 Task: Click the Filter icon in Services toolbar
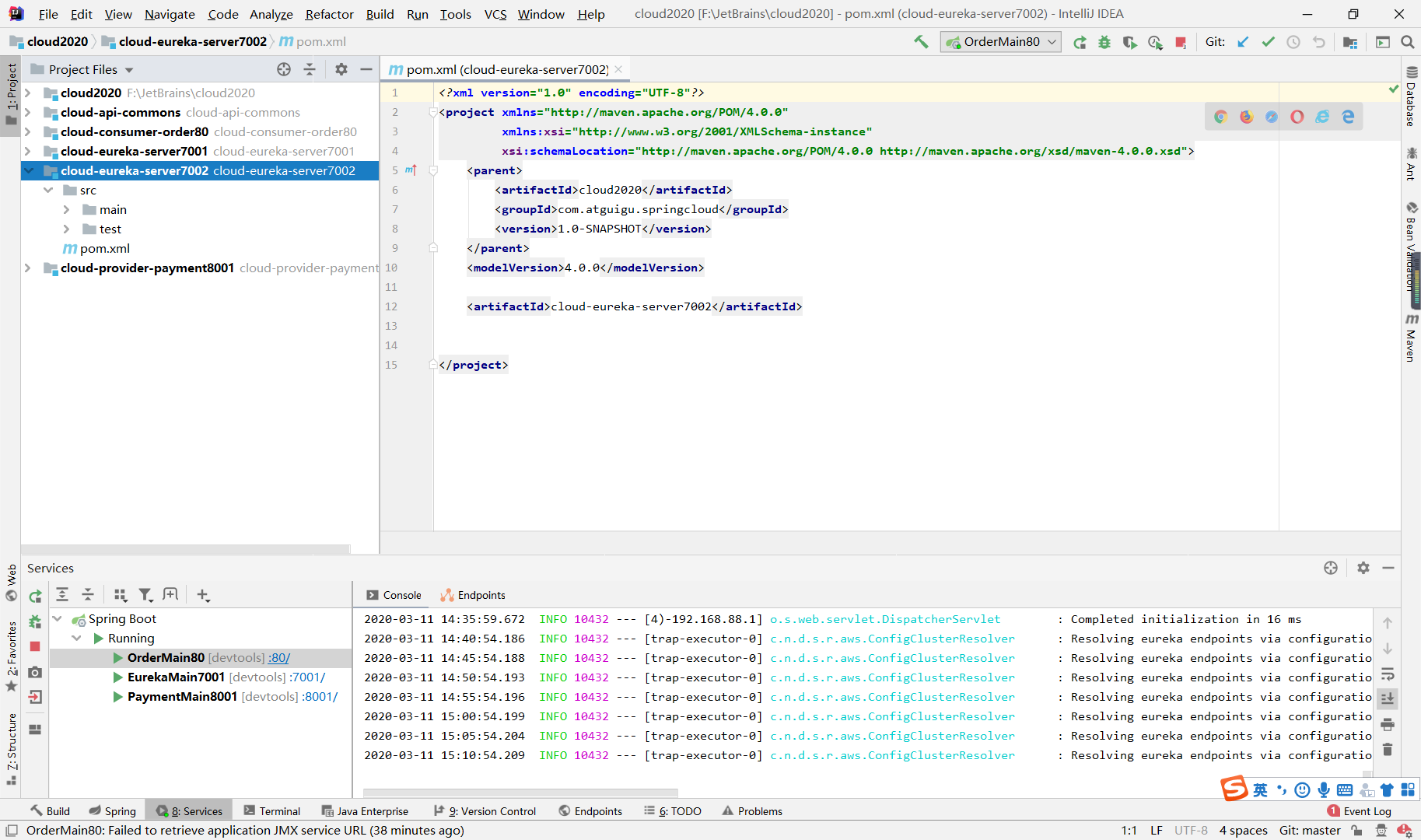145,595
